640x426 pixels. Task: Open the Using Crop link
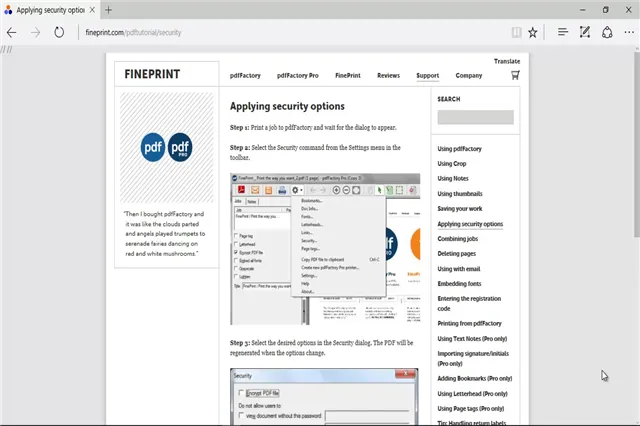tap(452, 164)
